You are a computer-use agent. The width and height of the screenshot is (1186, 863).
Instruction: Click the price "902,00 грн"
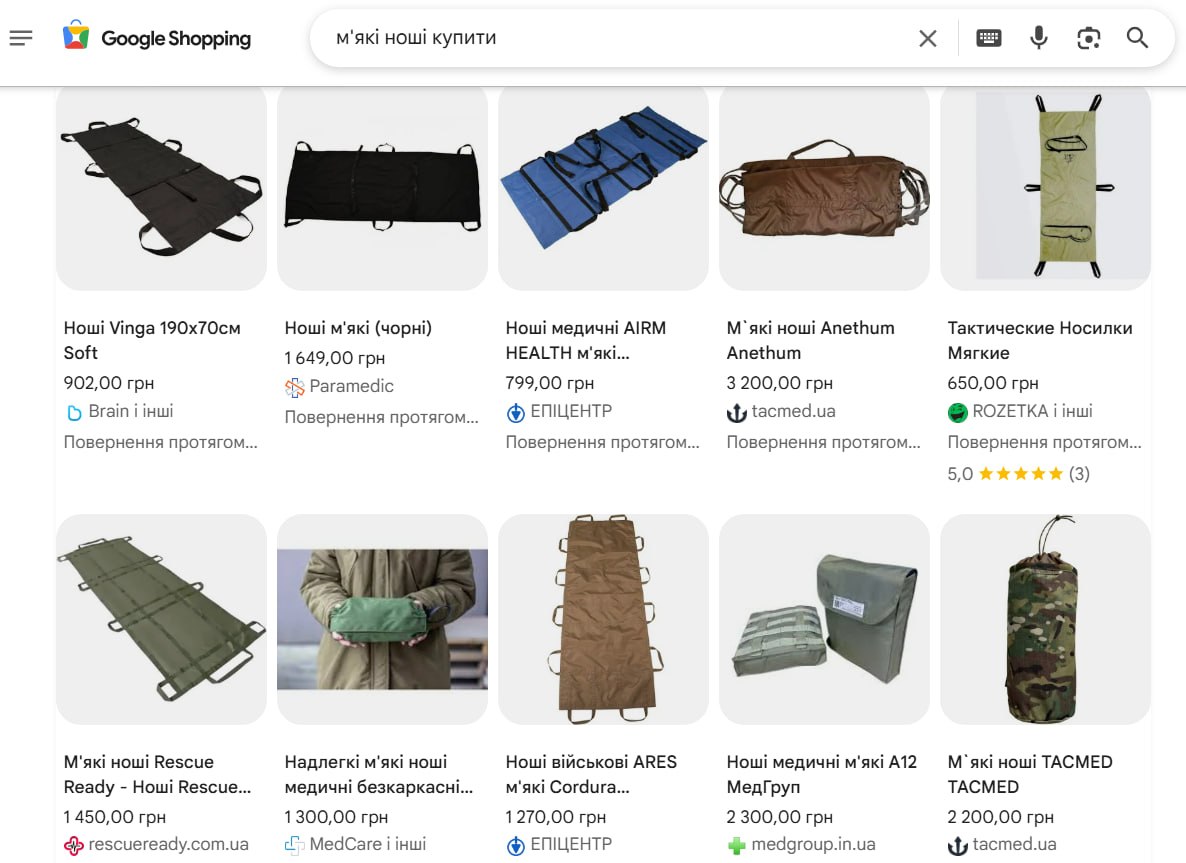(x=109, y=383)
